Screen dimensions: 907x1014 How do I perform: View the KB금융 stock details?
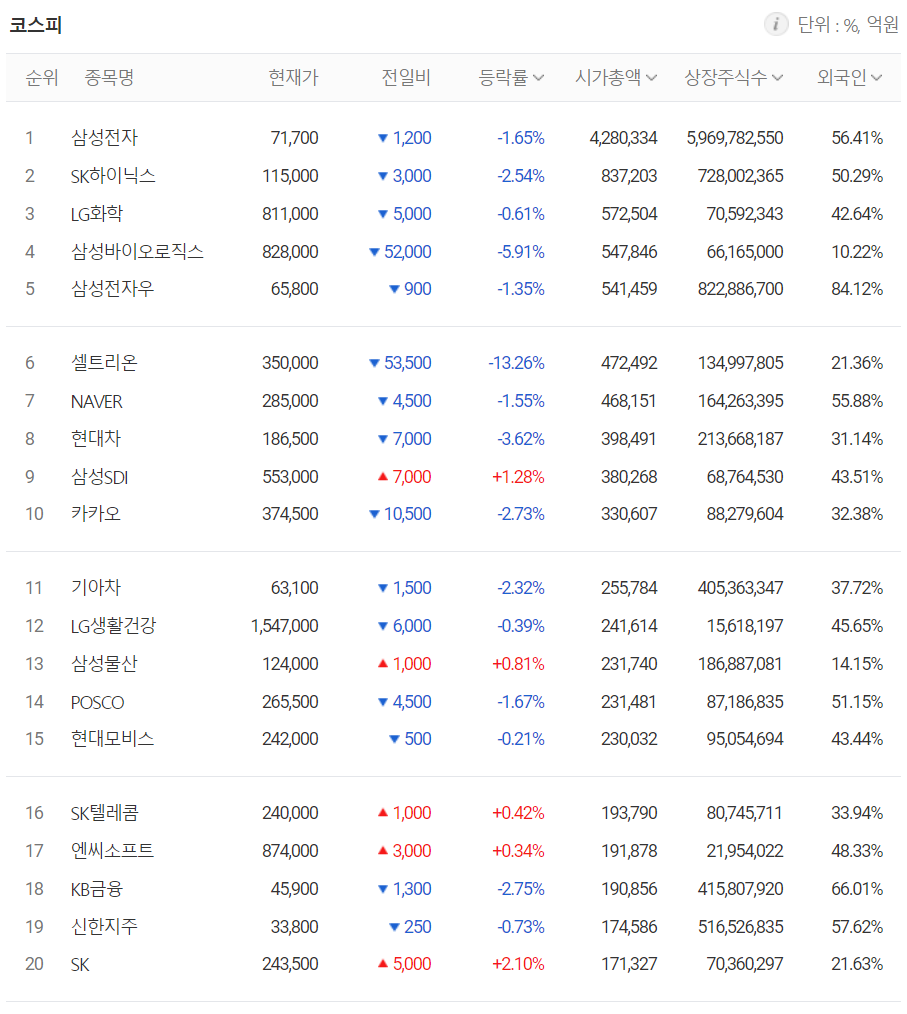pyautogui.click(x=96, y=889)
